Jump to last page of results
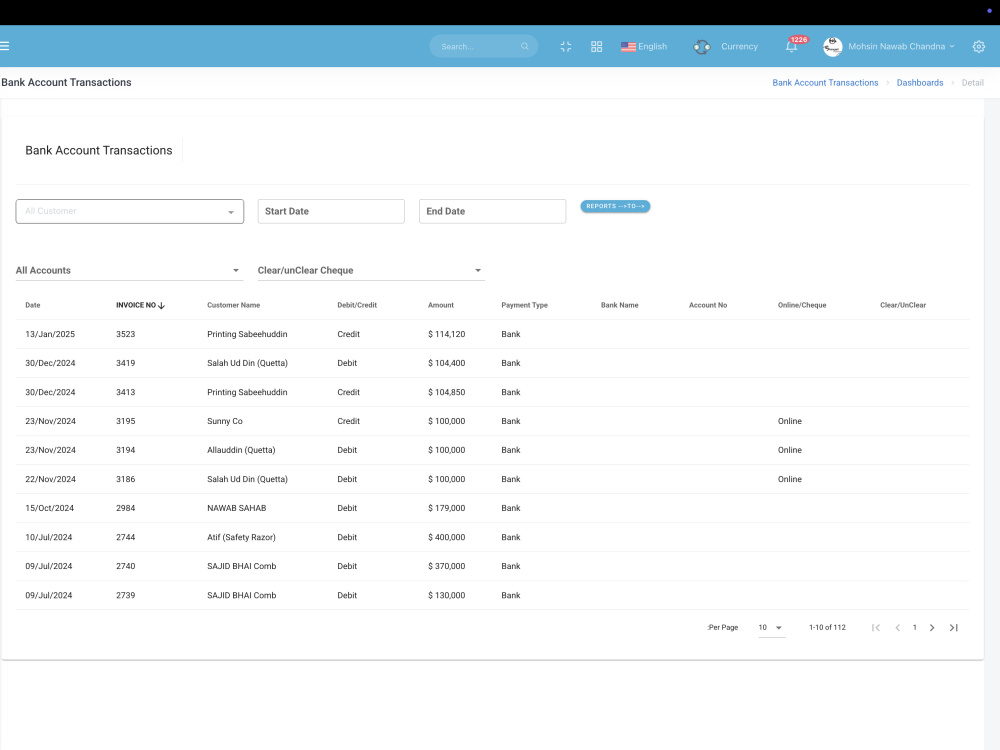The width and height of the screenshot is (1000, 750). coord(953,628)
